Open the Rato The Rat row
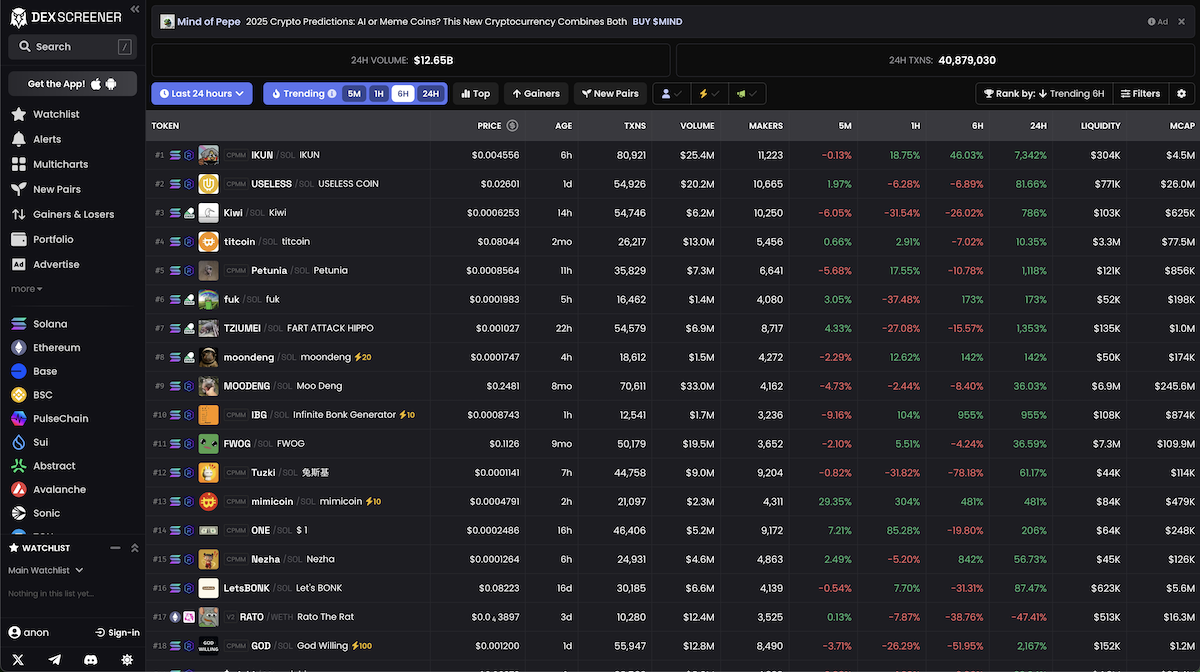The image size is (1200, 672). (673, 617)
